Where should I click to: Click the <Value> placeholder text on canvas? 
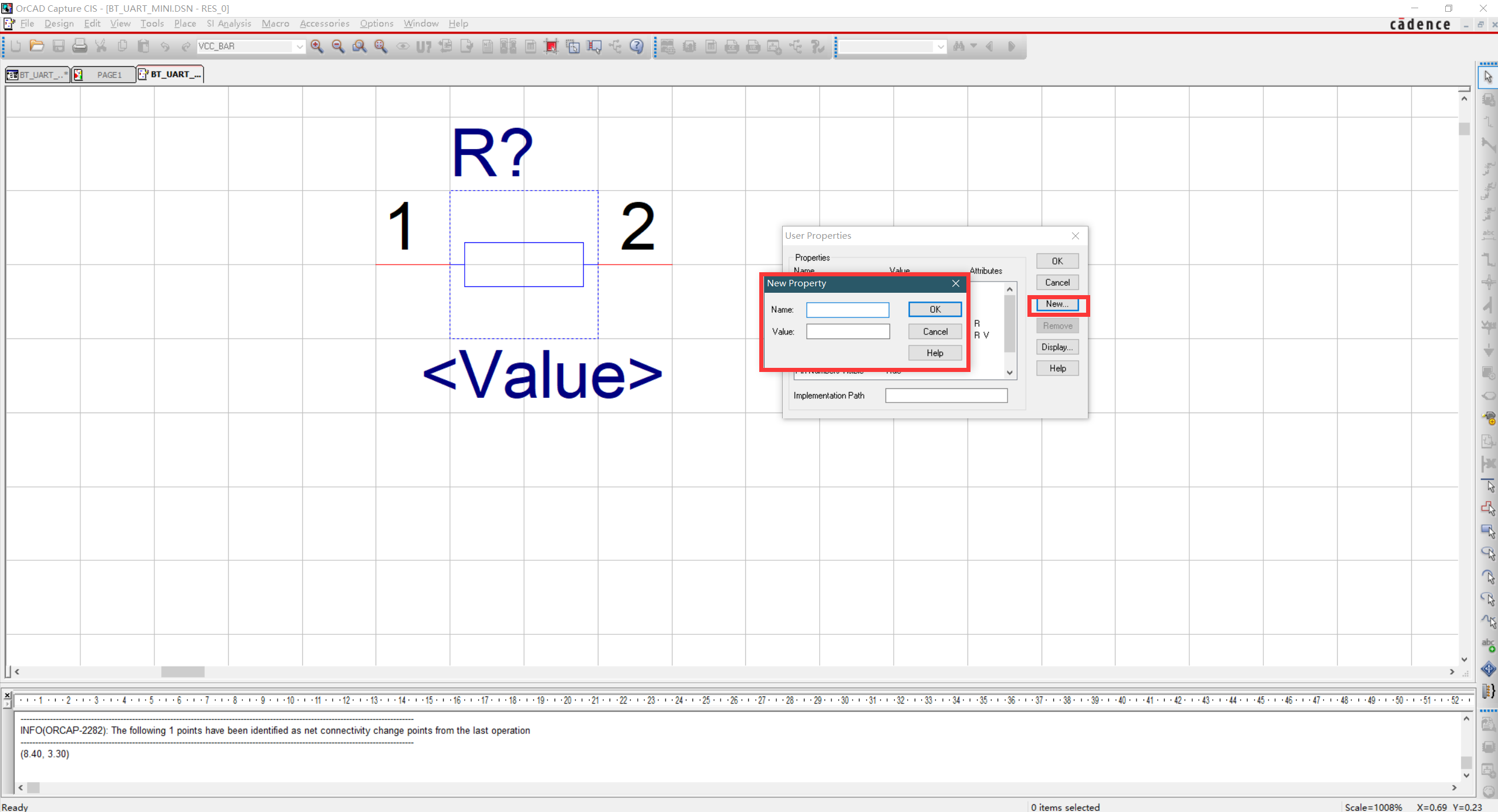pyautogui.click(x=542, y=374)
